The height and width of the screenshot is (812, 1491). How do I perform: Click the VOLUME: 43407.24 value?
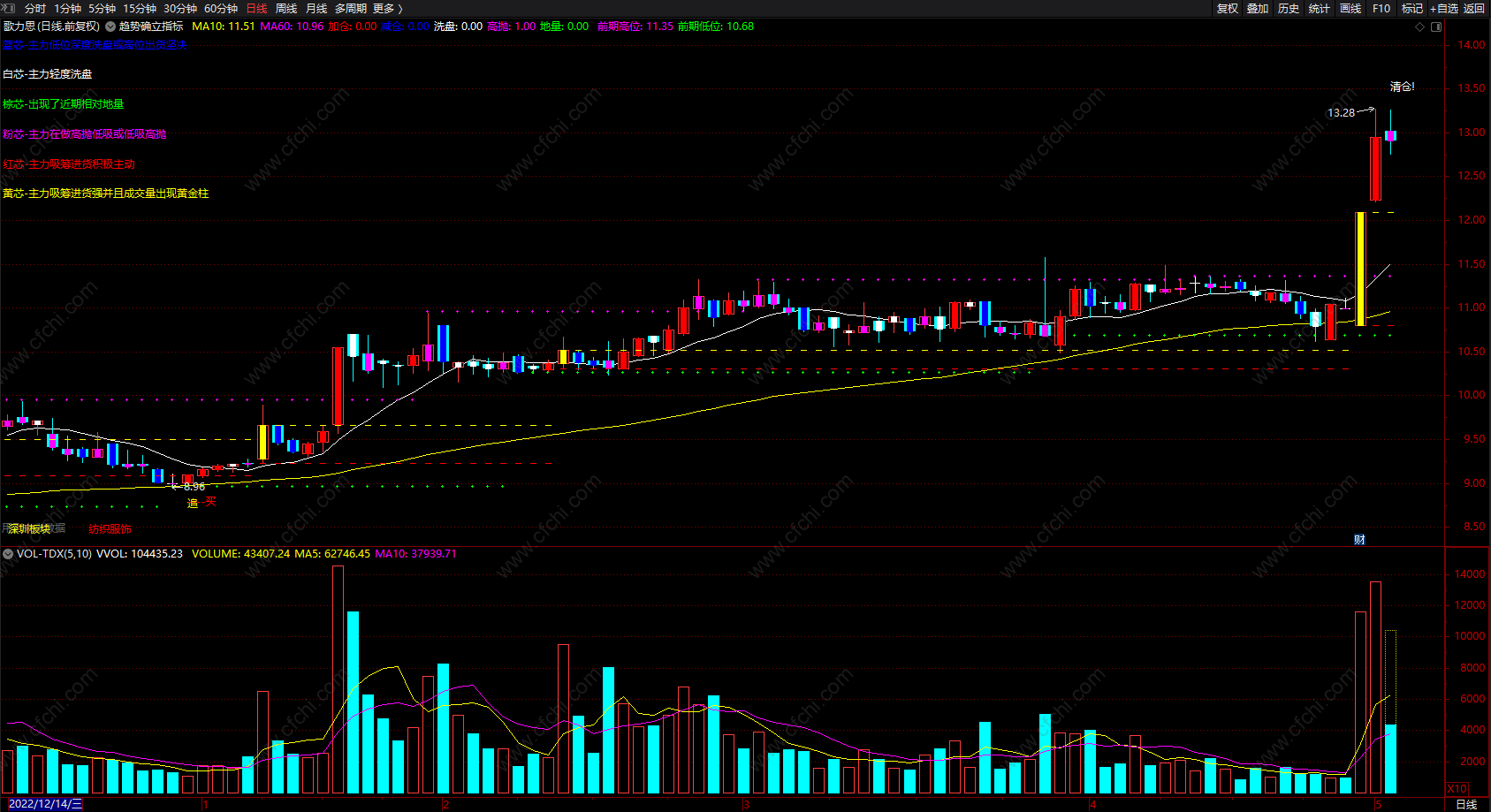point(240,554)
